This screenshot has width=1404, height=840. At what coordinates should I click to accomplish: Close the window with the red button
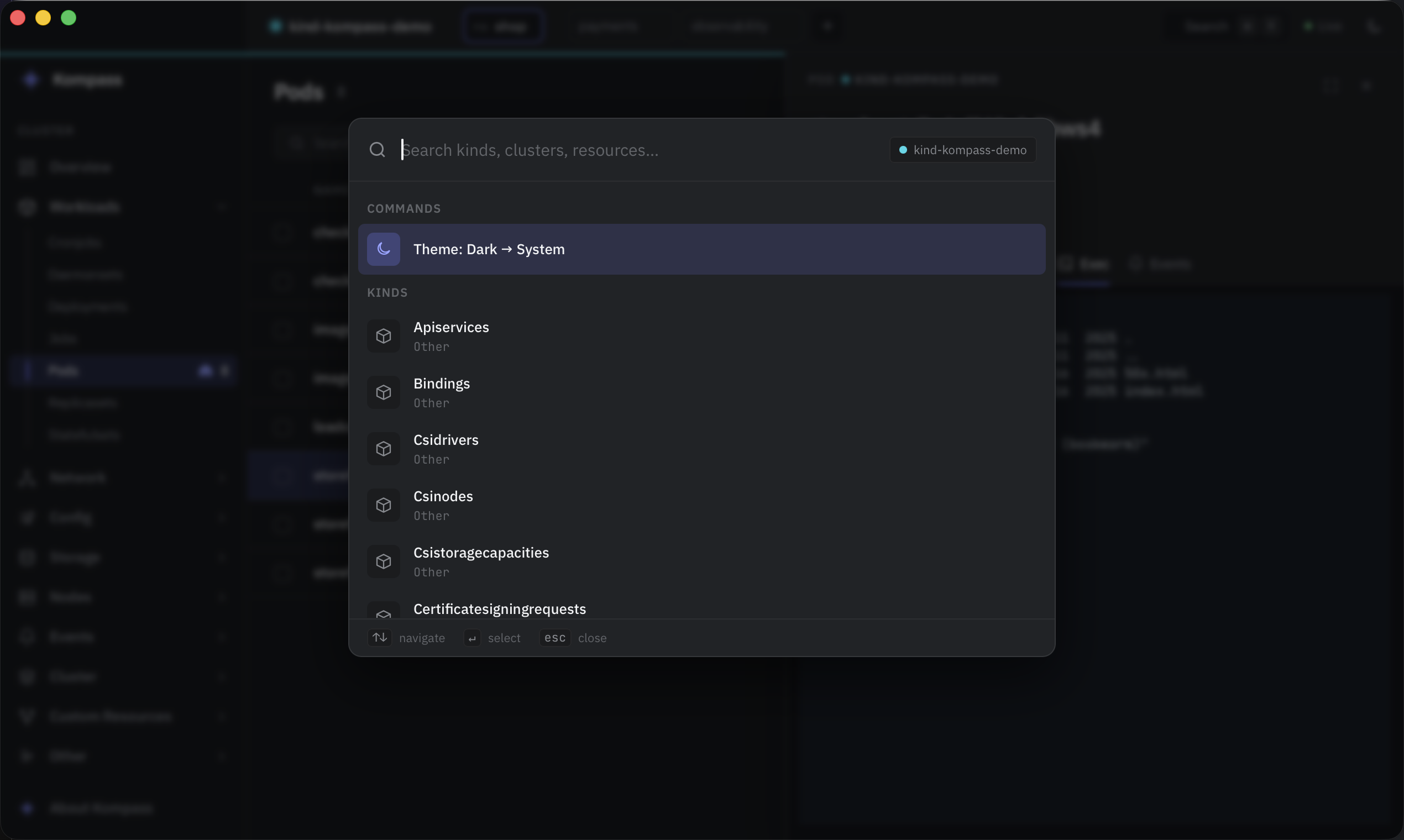click(x=18, y=18)
